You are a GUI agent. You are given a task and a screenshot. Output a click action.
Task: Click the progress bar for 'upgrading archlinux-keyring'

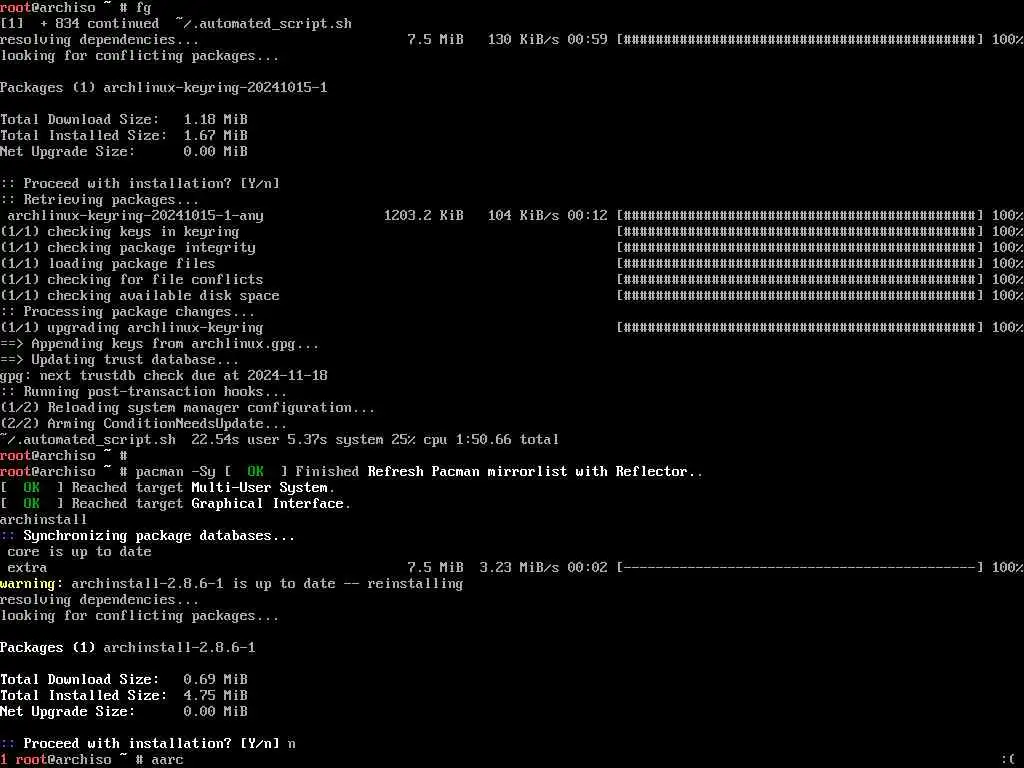(x=799, y=327)
